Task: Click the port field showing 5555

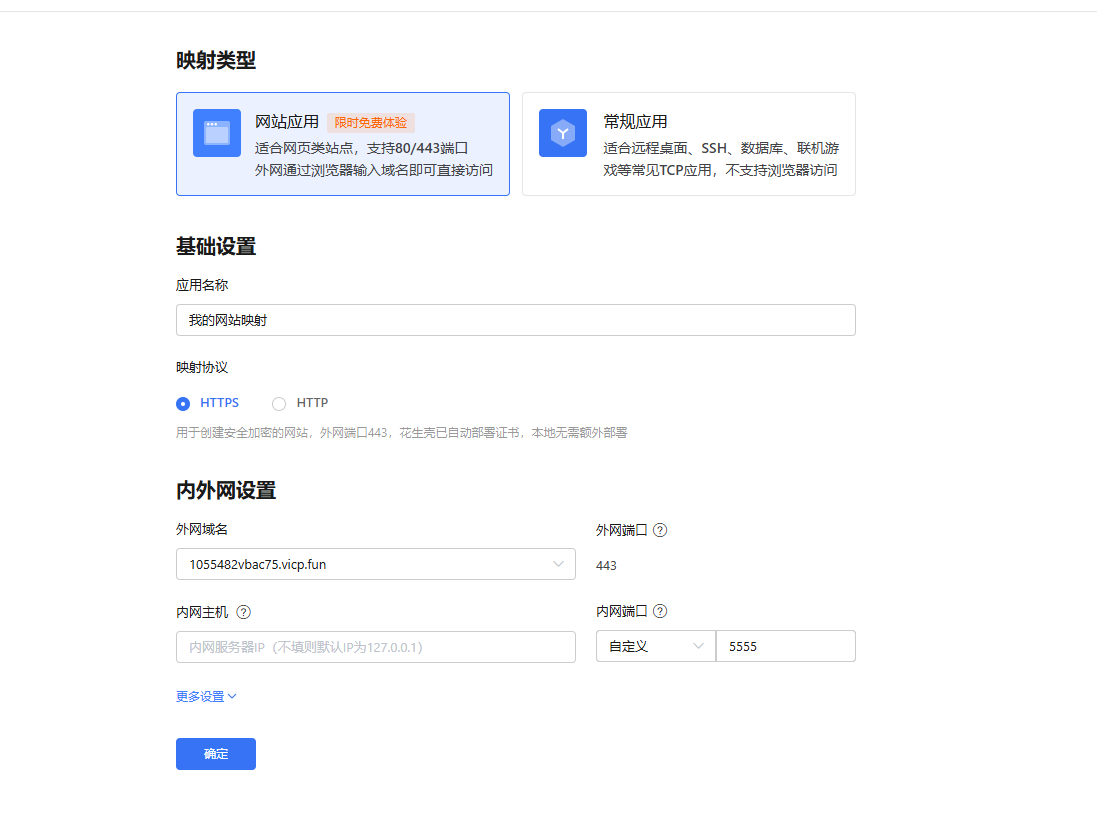Action: [x=785, y=646]
